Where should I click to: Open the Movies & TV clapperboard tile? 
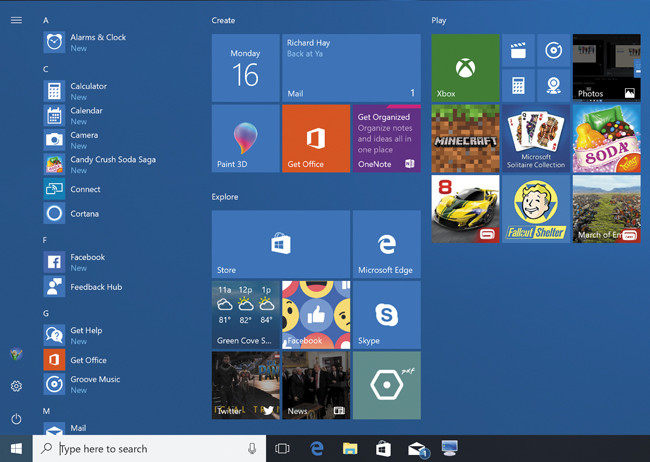point(518,51)
